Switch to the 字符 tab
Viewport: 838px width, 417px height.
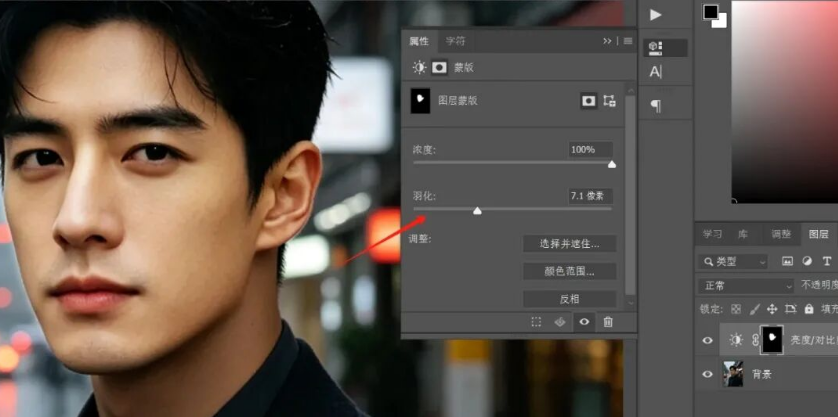pyautogui.click(x=455, y=41)
